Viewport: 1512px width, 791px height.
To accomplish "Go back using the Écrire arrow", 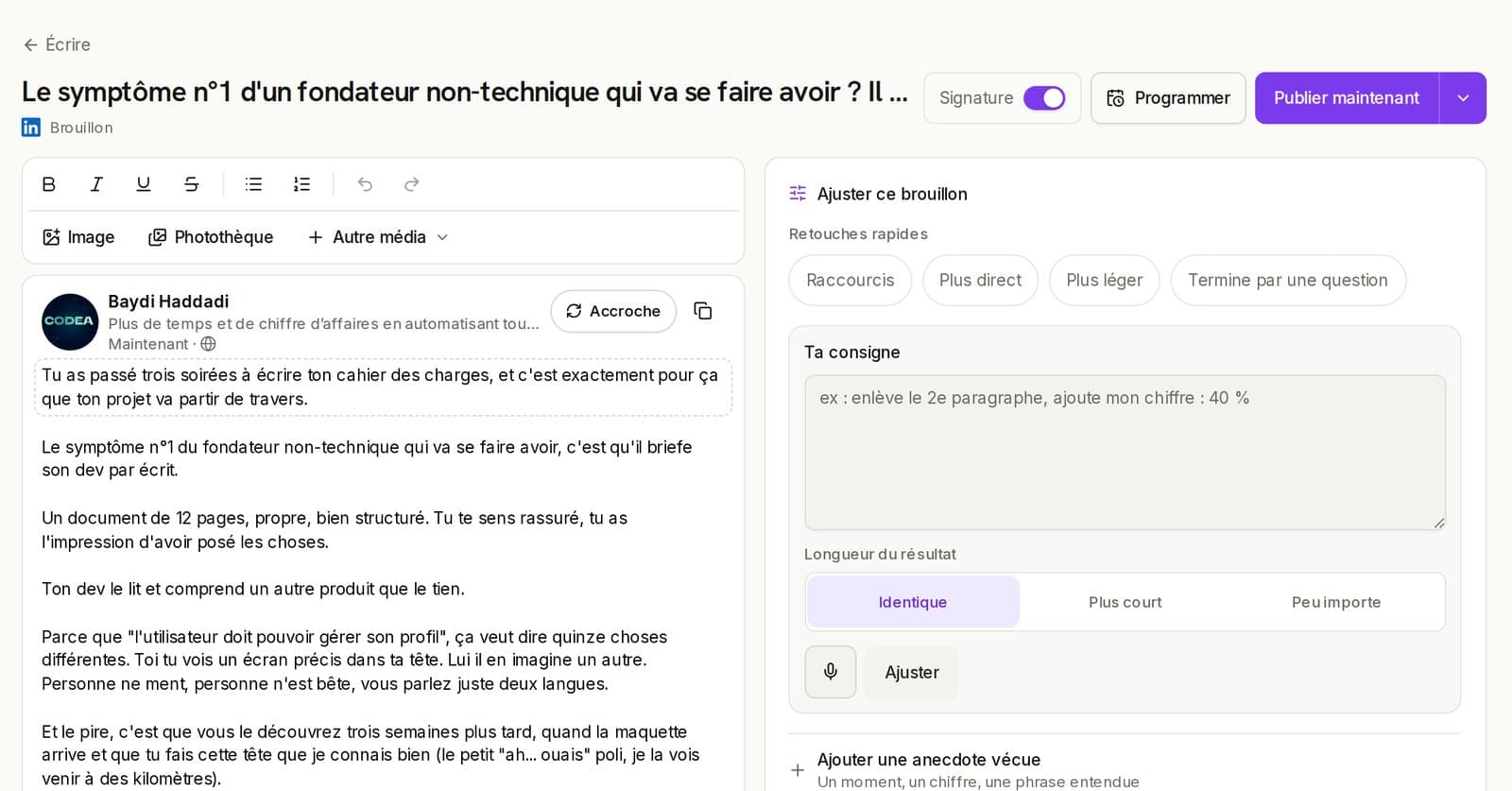I will tap(57, 44).
